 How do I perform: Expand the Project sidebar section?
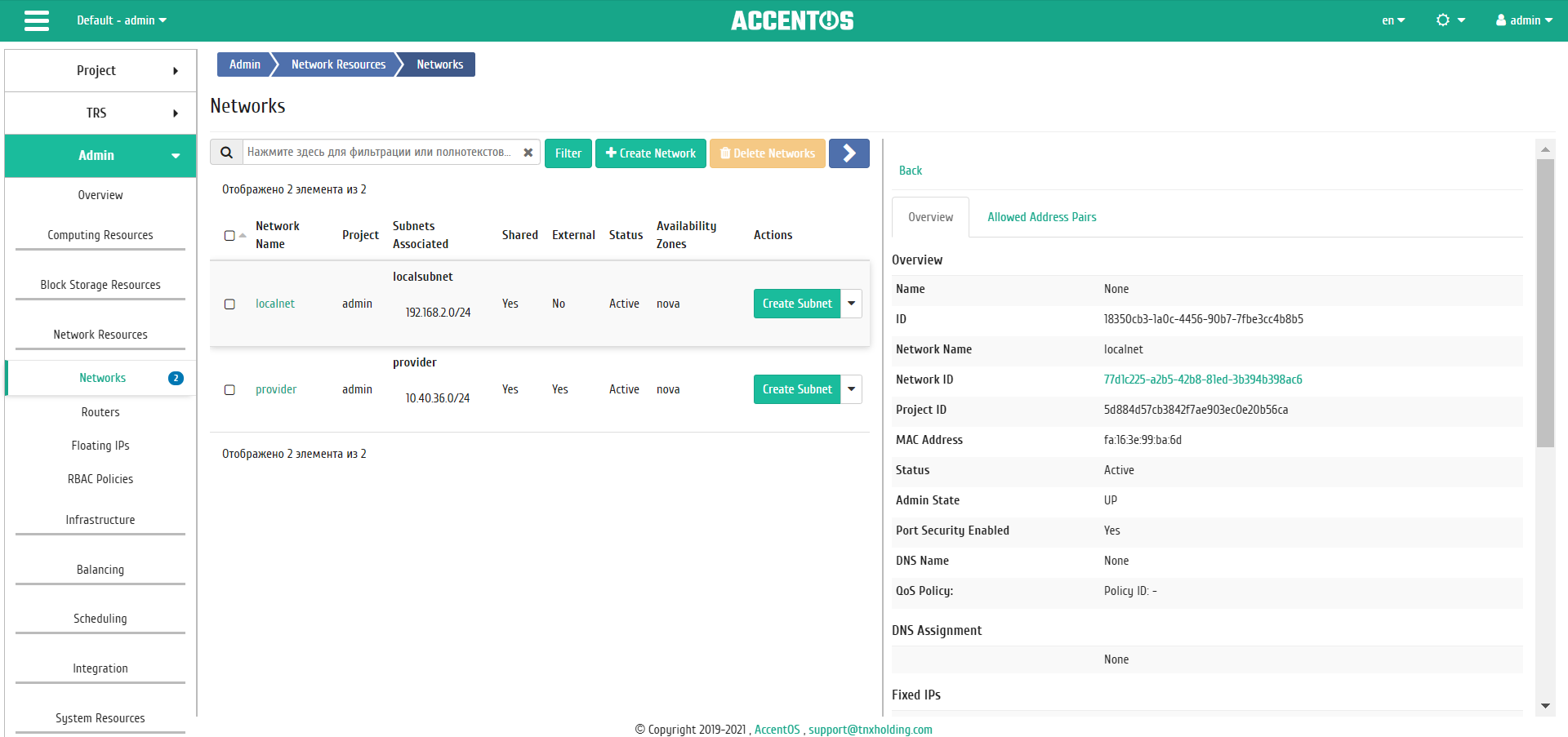pos(100,70)
